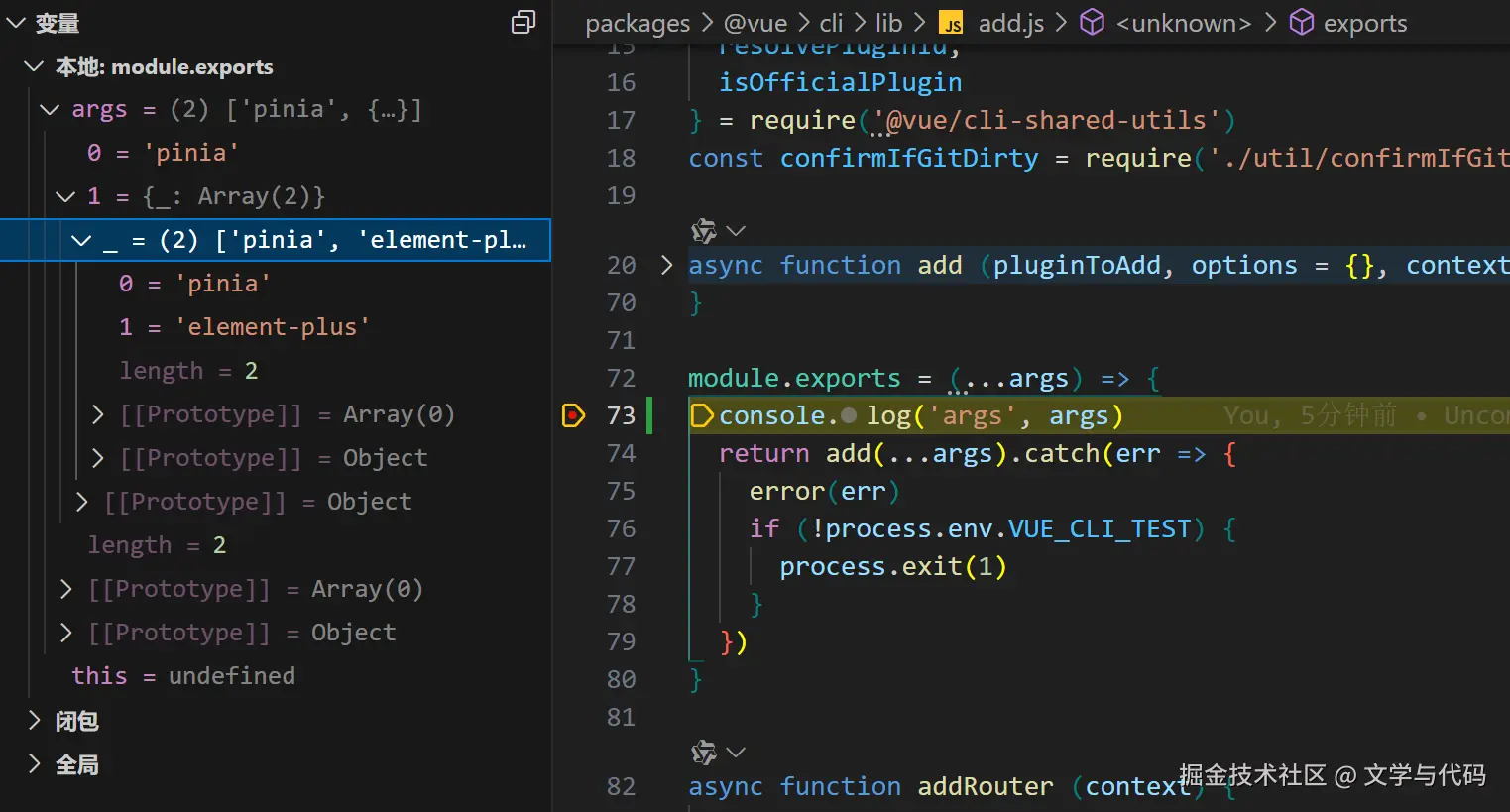Image resolution: width=1510 pixels, height=812 pixels.
Task: Click the AI codelens icon above line 82
Action: point(704,753)
